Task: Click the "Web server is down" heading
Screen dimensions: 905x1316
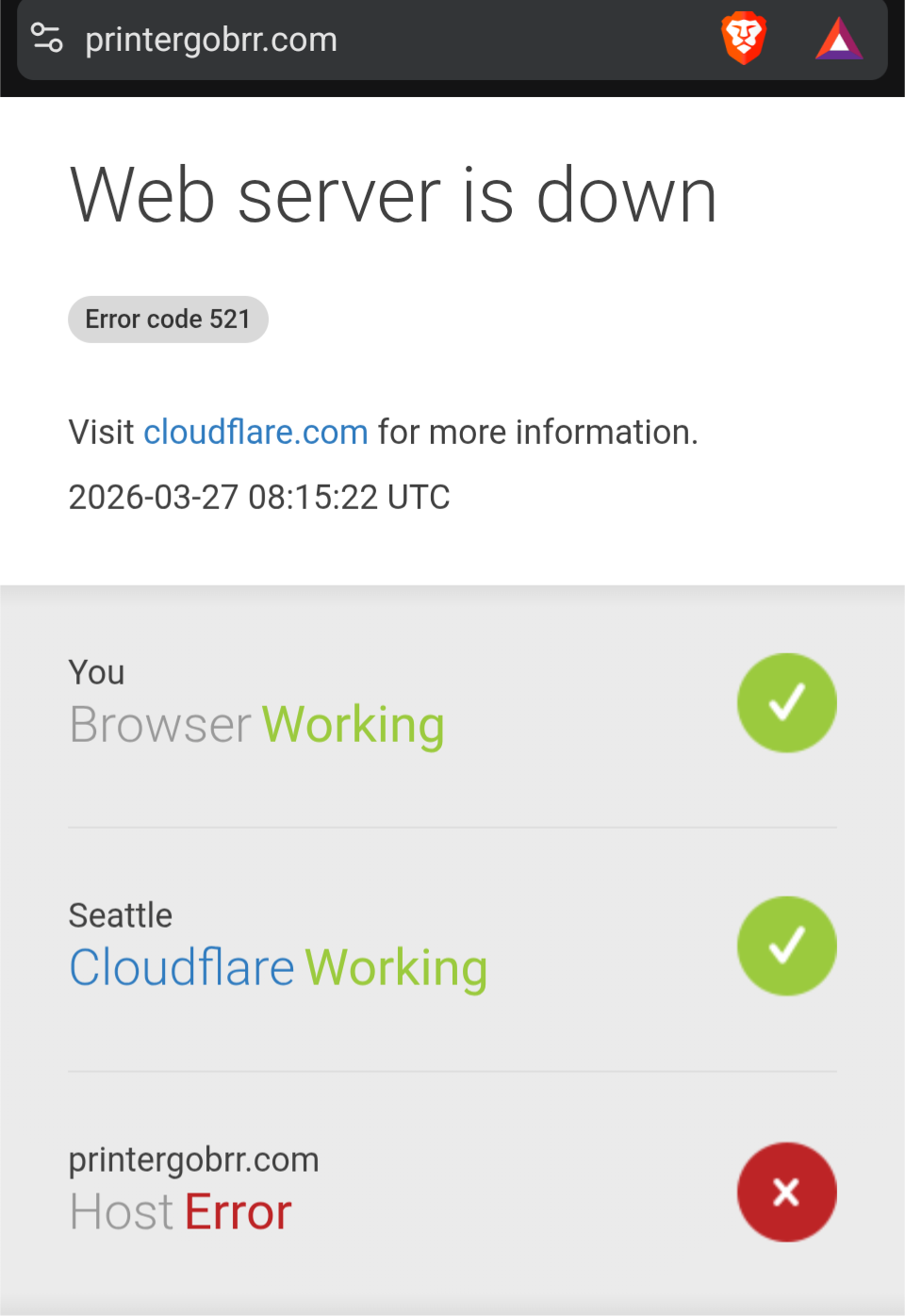Action: coord(394,195)
